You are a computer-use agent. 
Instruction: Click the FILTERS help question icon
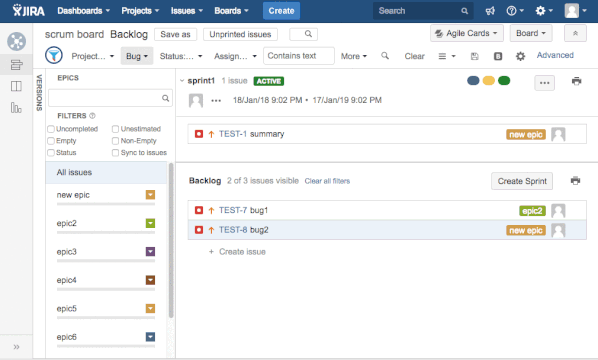coord(92,116)
